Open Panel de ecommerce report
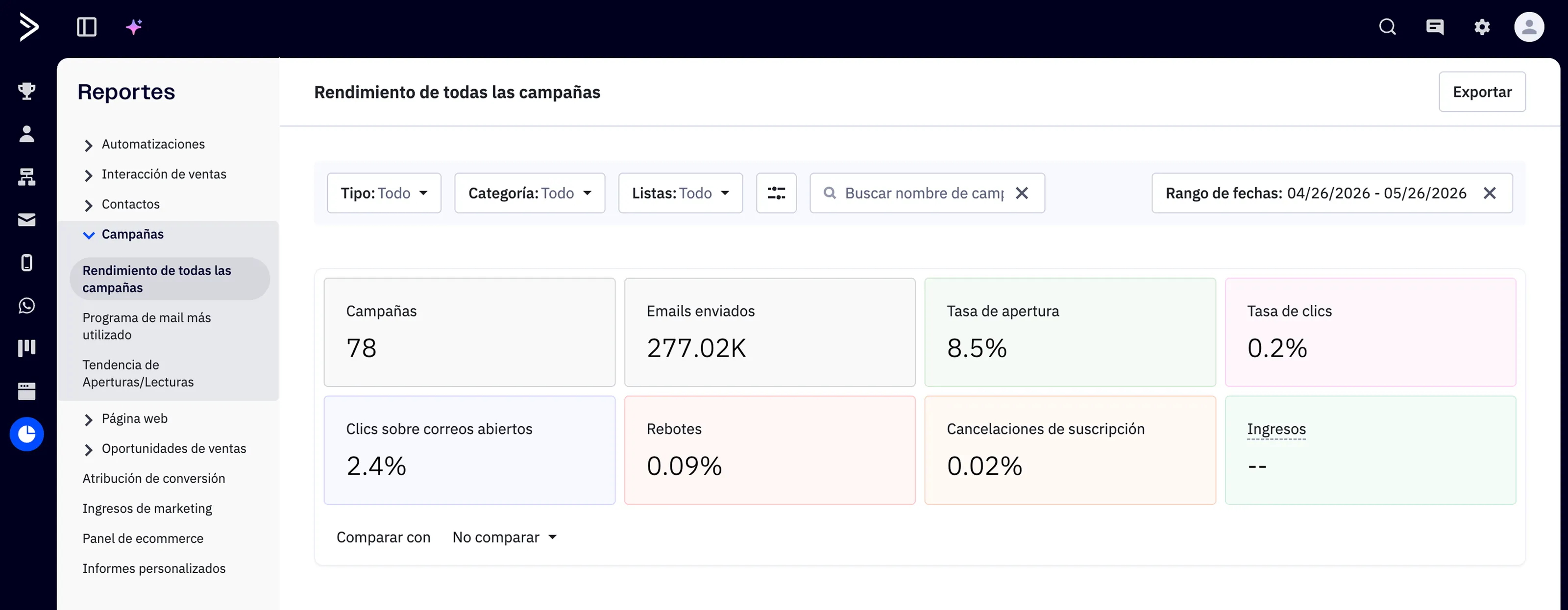This screenshot has height=610, width=1568. click(x=143, y=538)
